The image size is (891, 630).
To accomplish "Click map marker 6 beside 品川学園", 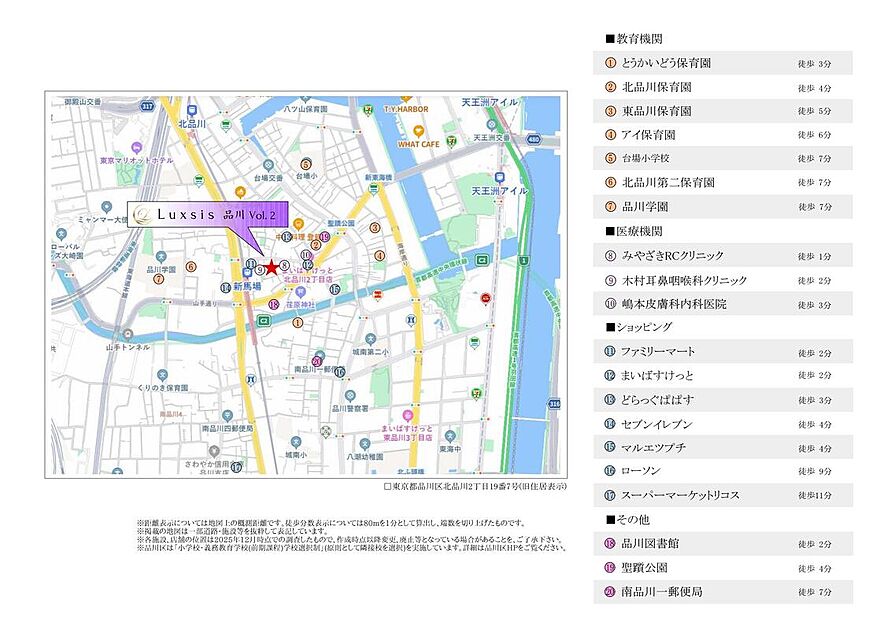I will (x=191, y=266).
